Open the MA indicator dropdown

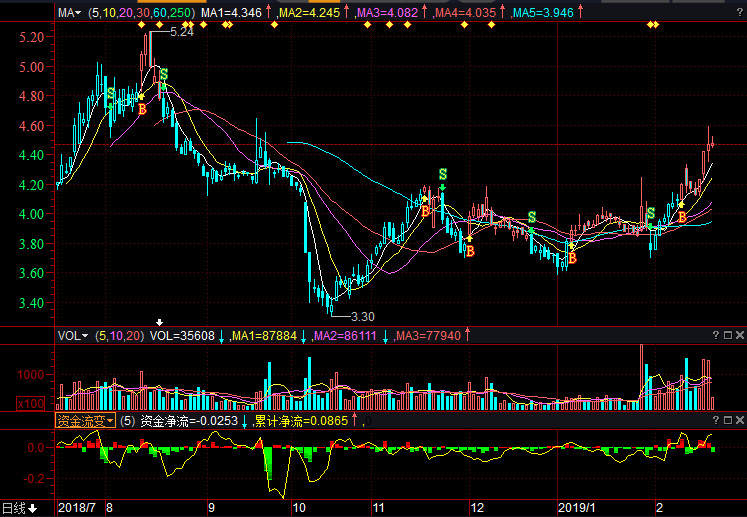pos(69,14)
